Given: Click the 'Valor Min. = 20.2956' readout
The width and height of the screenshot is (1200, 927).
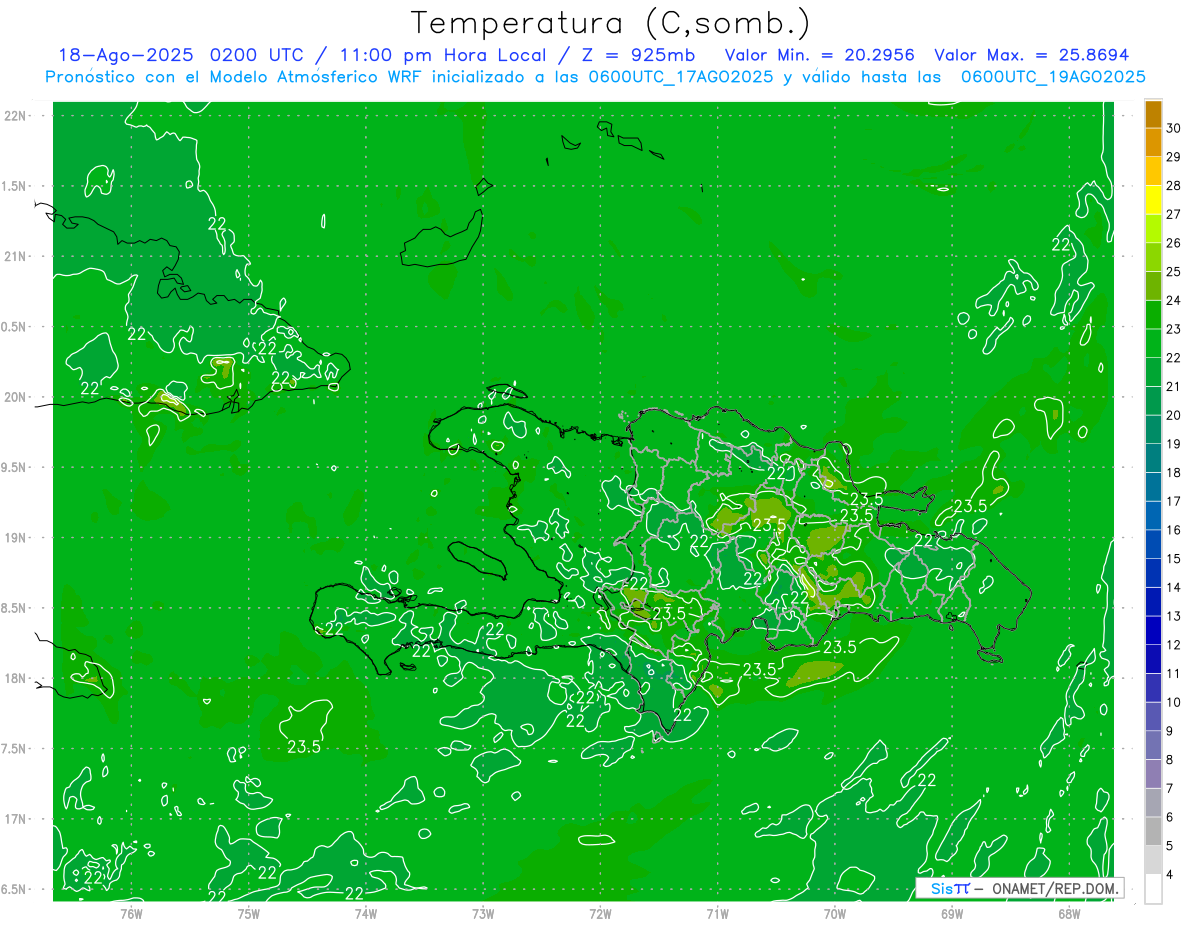Looking at the screenshot, I should pos(819,55).
